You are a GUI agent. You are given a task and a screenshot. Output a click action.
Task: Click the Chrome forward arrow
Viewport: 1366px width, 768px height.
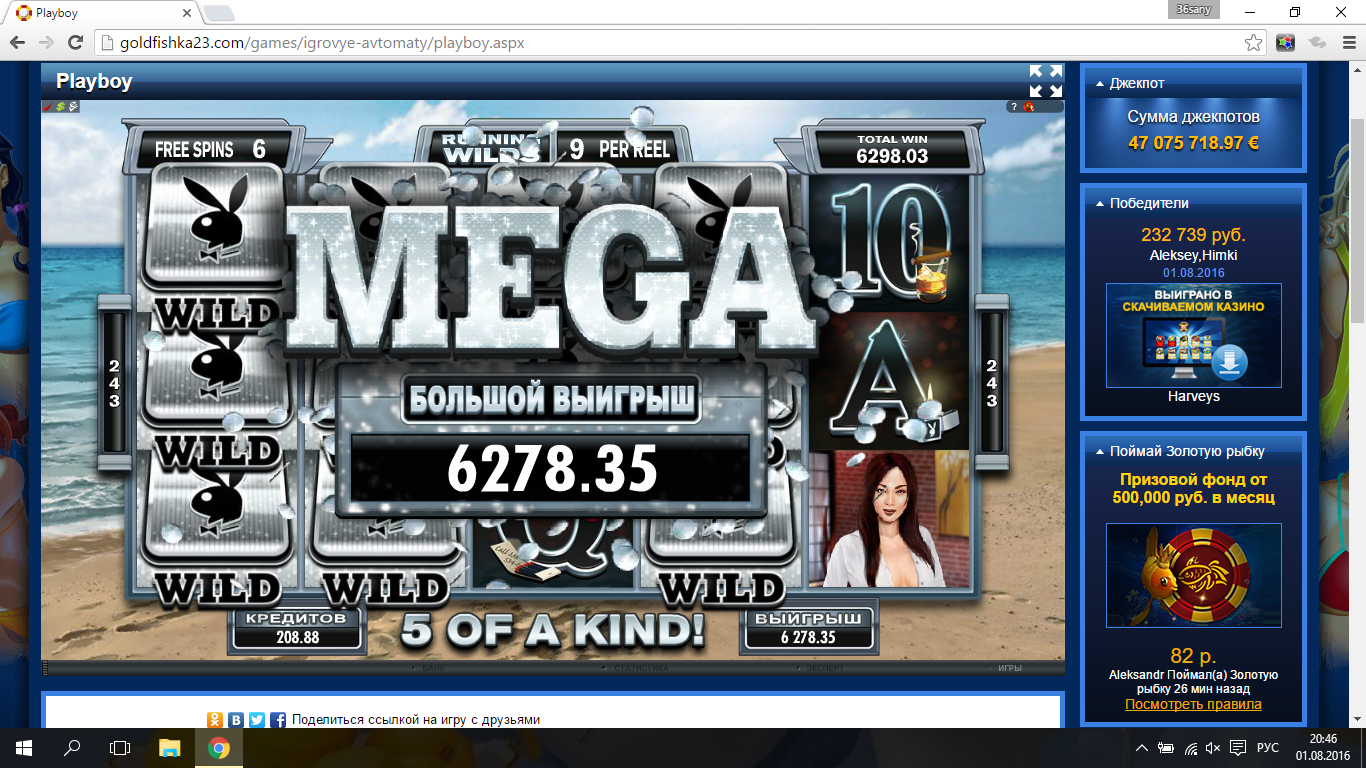(x=46, y=43)
